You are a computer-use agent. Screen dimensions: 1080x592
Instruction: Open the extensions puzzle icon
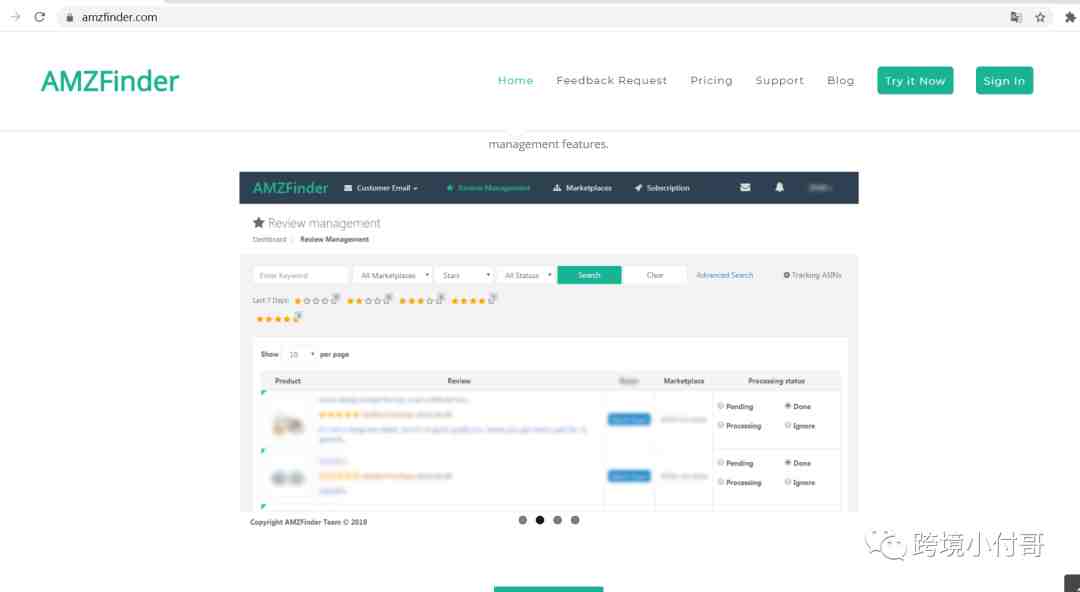coord(1070,17)
